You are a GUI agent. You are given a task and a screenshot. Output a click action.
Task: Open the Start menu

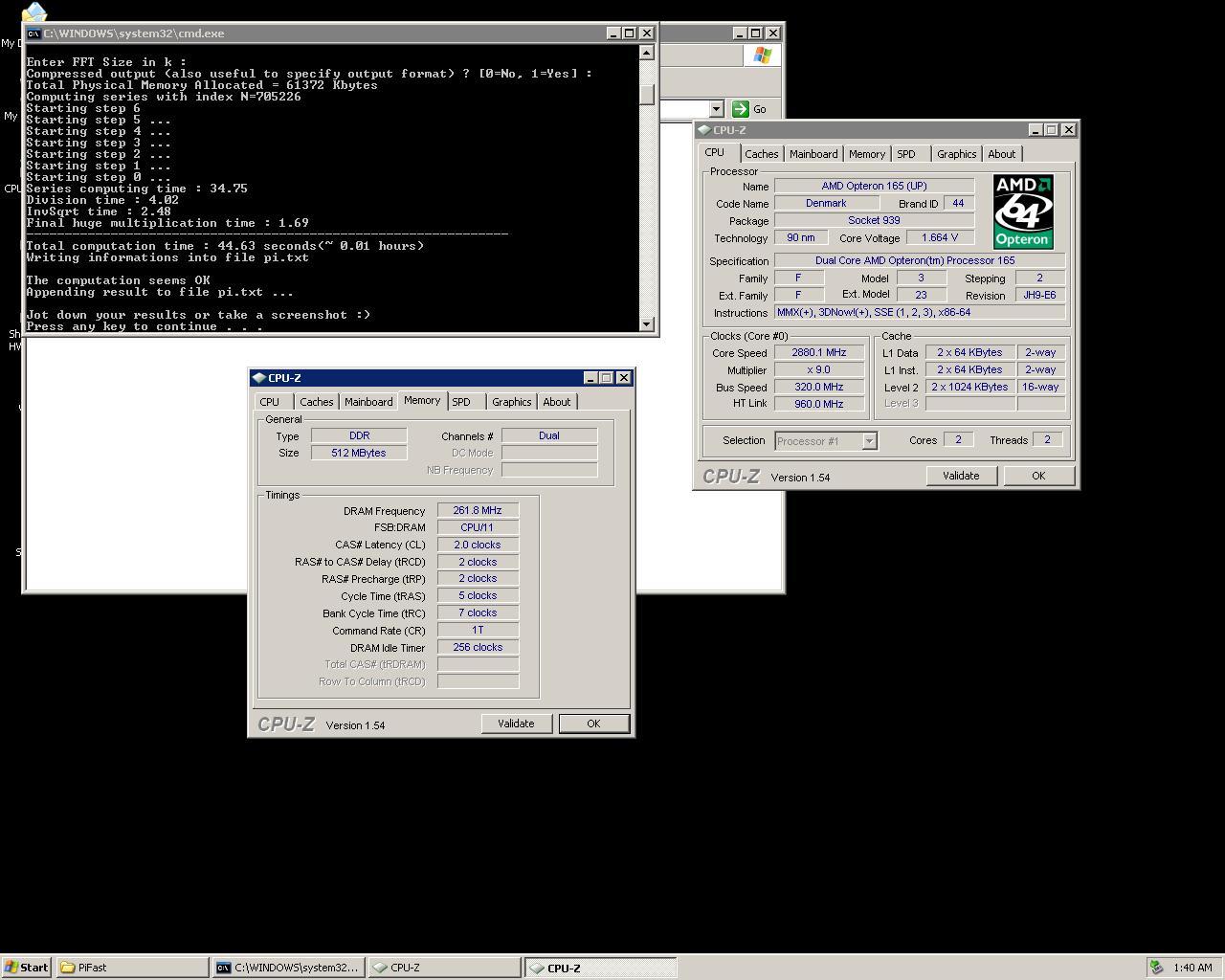pos(27,968)
